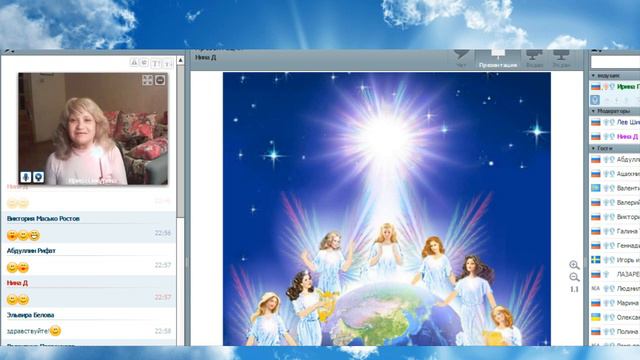Select guest Геннадий in participants list
Viewport: 640px width, 360px height.
[615, 245]
